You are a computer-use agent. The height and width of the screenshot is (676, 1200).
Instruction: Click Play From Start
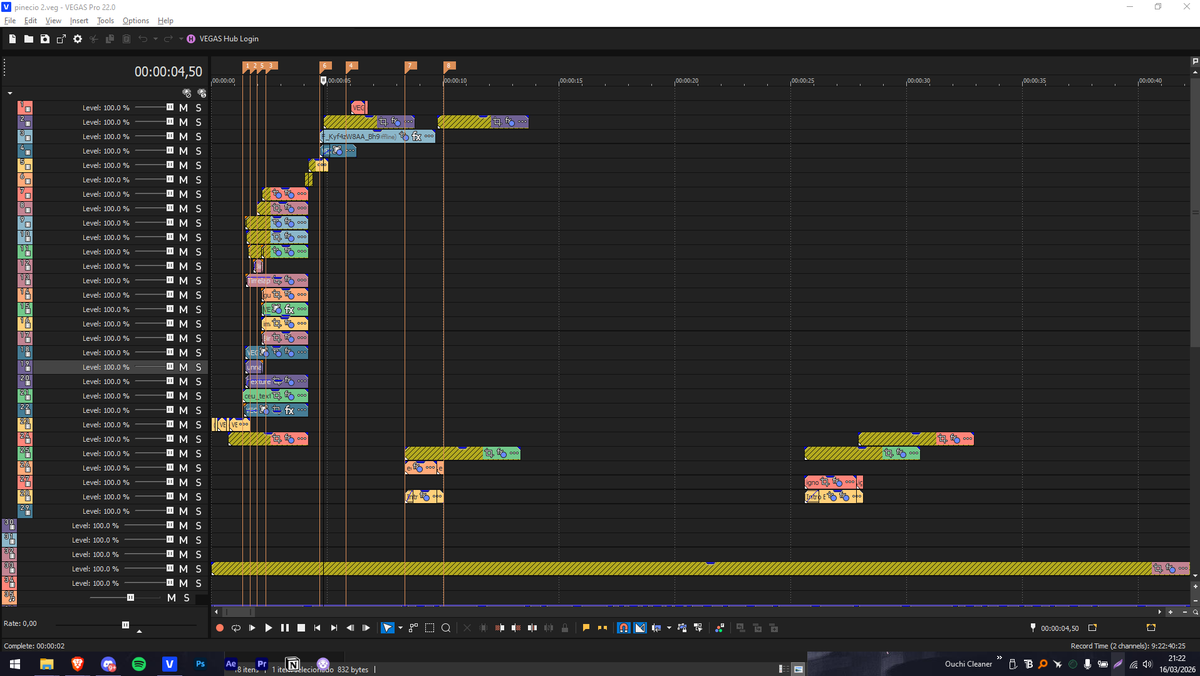point(252,628)
